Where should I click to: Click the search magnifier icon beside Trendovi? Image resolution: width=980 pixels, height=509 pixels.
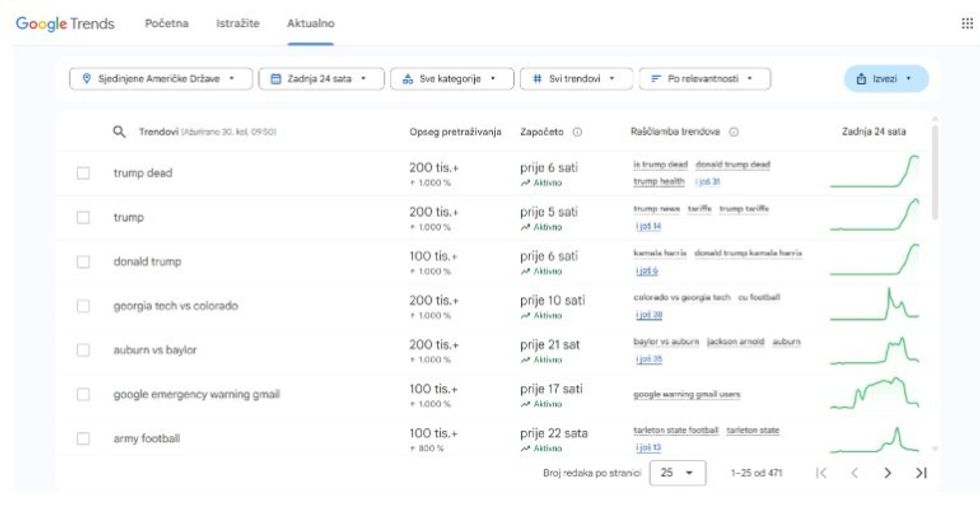119,131
